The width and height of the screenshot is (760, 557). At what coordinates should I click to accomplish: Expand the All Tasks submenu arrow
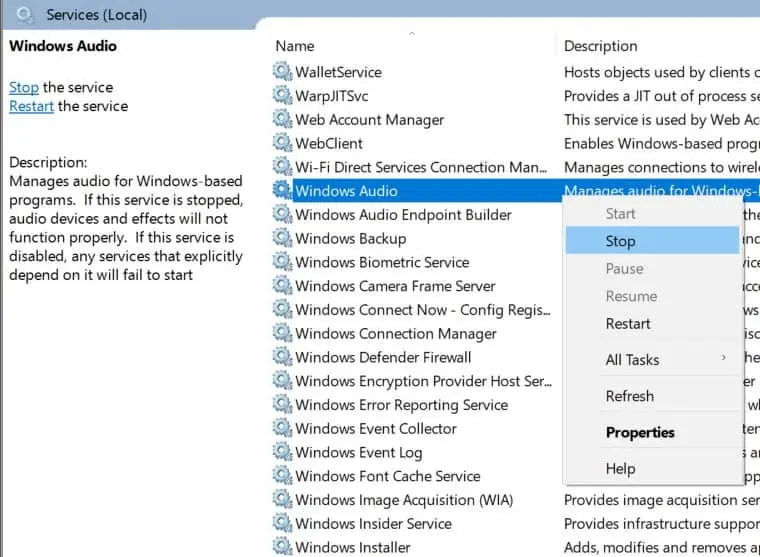pos(724,358)
